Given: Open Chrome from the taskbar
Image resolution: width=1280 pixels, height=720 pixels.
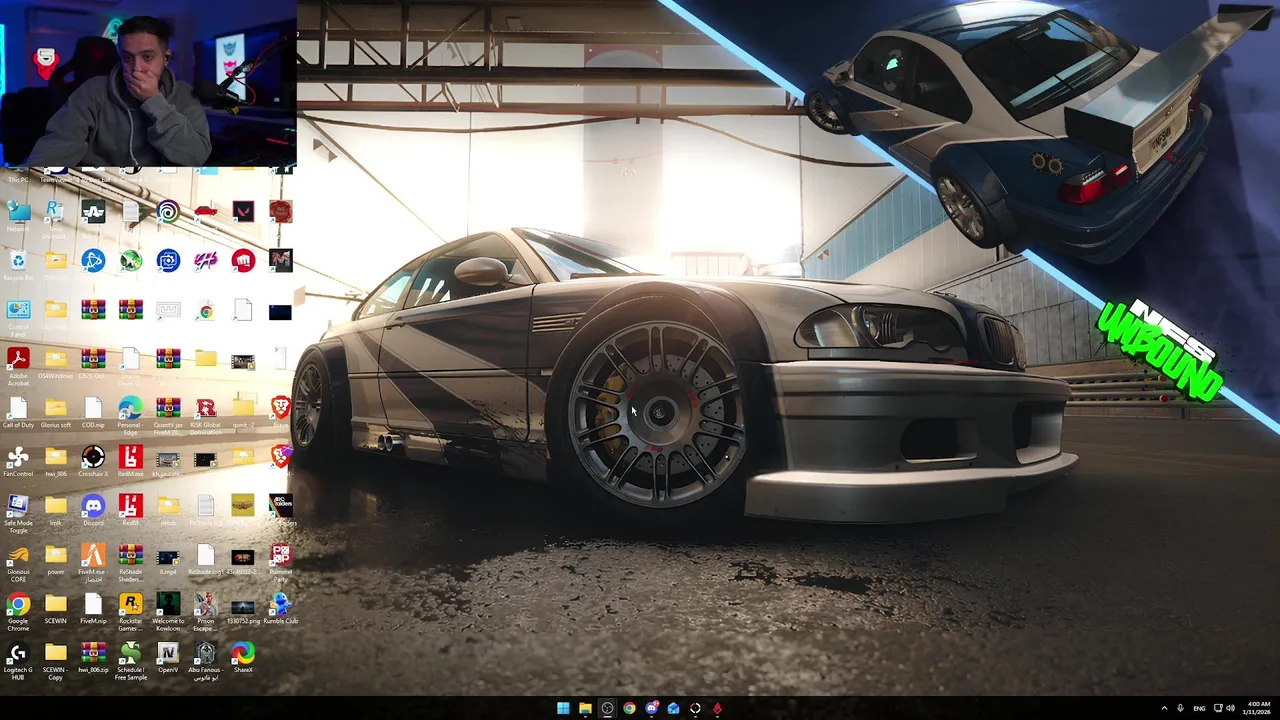Looking at the screenshot, I should click(629, 709).
